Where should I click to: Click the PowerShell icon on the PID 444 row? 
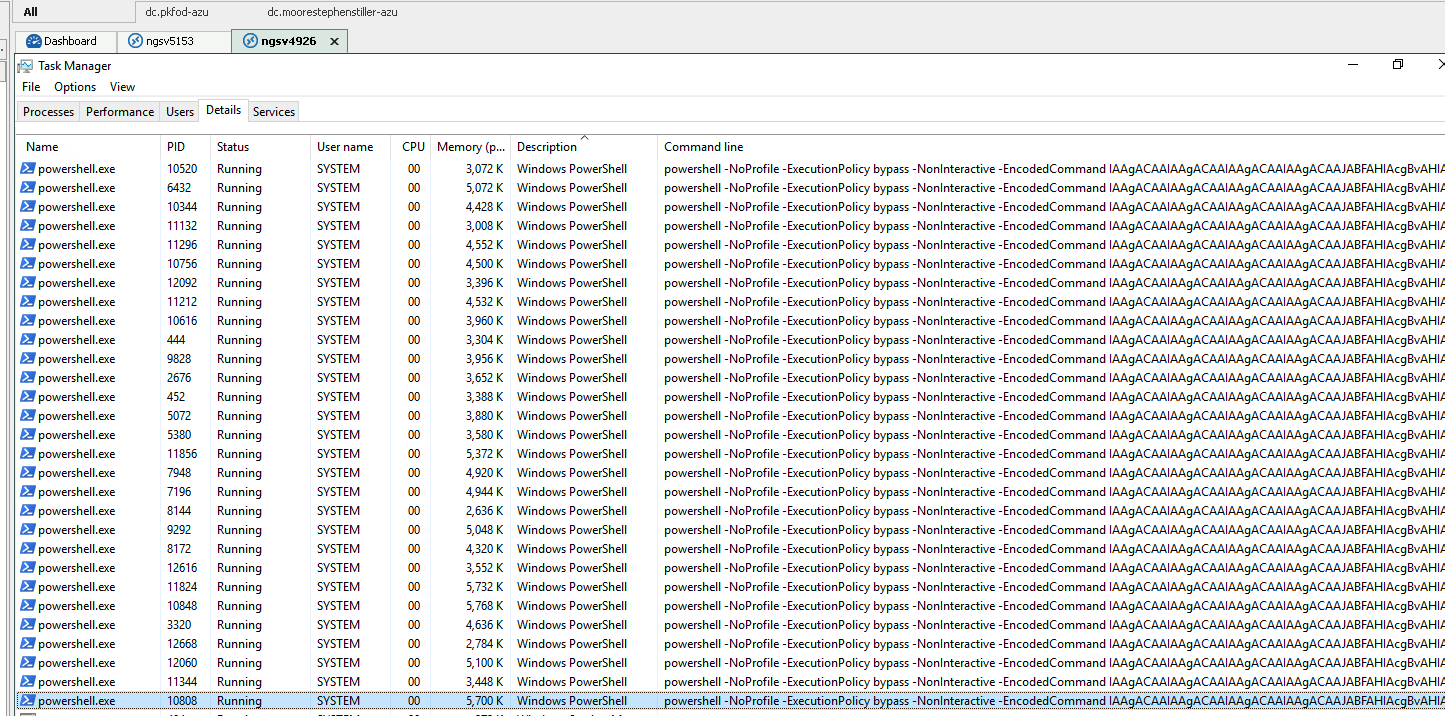pos(28,339)
